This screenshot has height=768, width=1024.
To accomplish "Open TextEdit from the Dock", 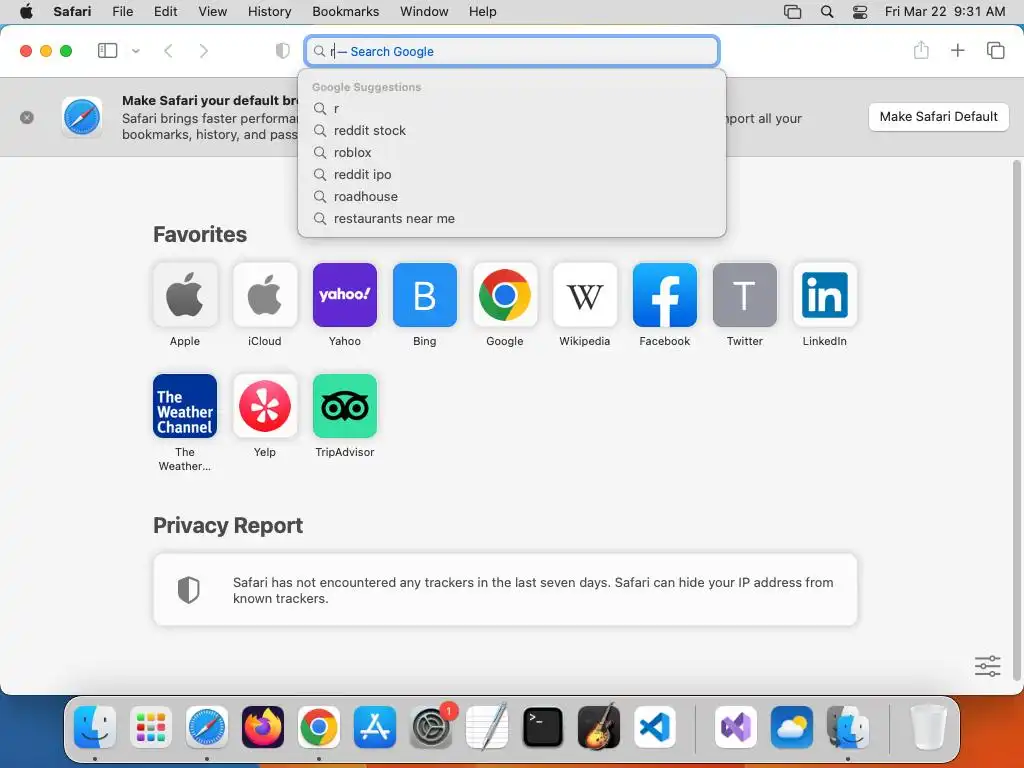I will pyautogui.click(x=487, y=727).
